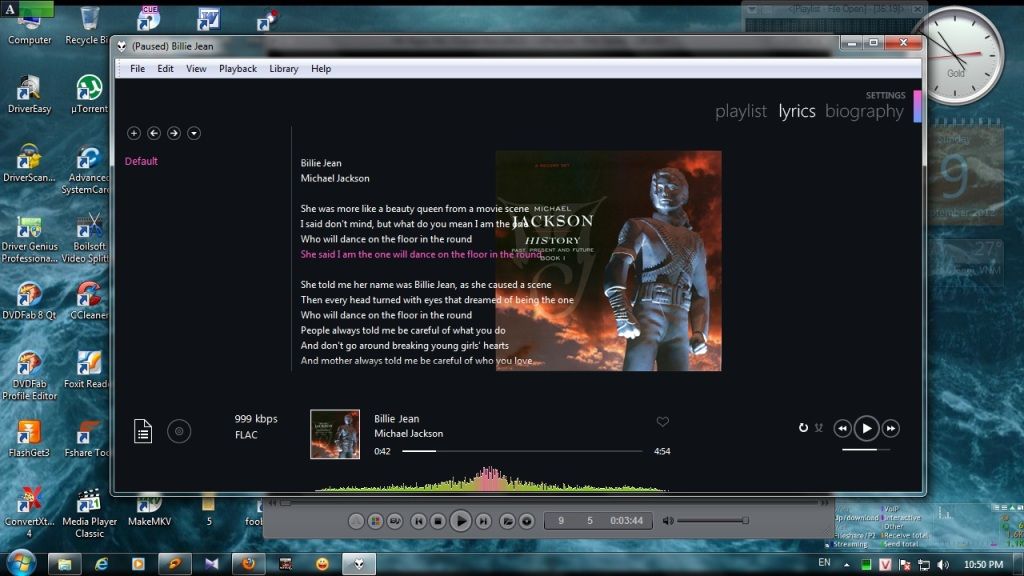Resume playback with the round play button
1024x576 pixels.
point(867,428)
